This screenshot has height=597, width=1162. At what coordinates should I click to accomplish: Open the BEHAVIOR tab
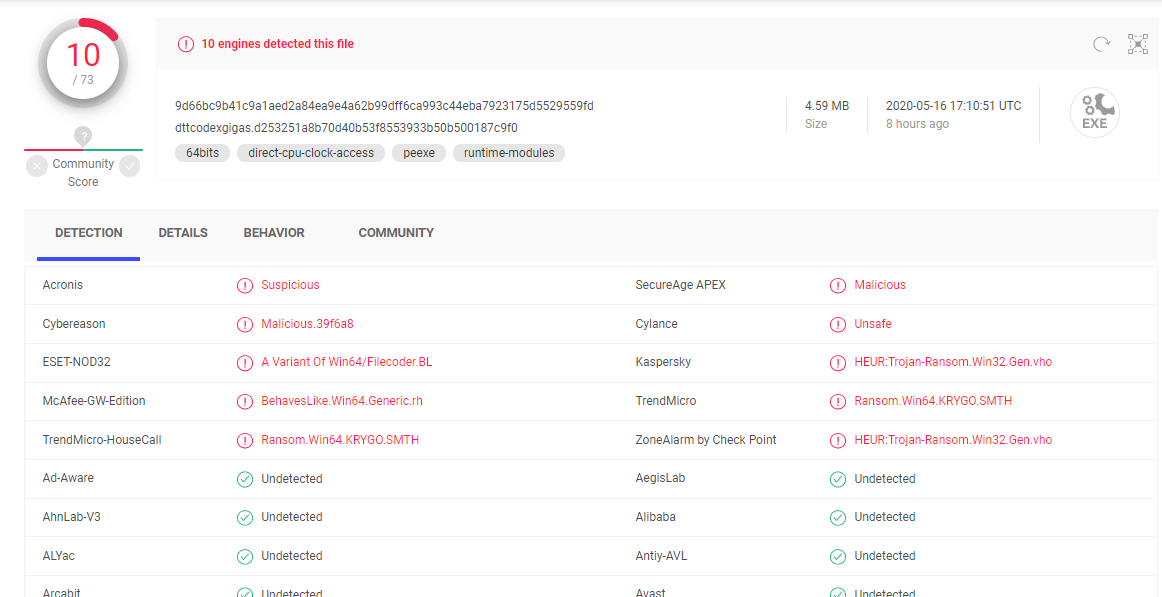(x=274, y=233)
